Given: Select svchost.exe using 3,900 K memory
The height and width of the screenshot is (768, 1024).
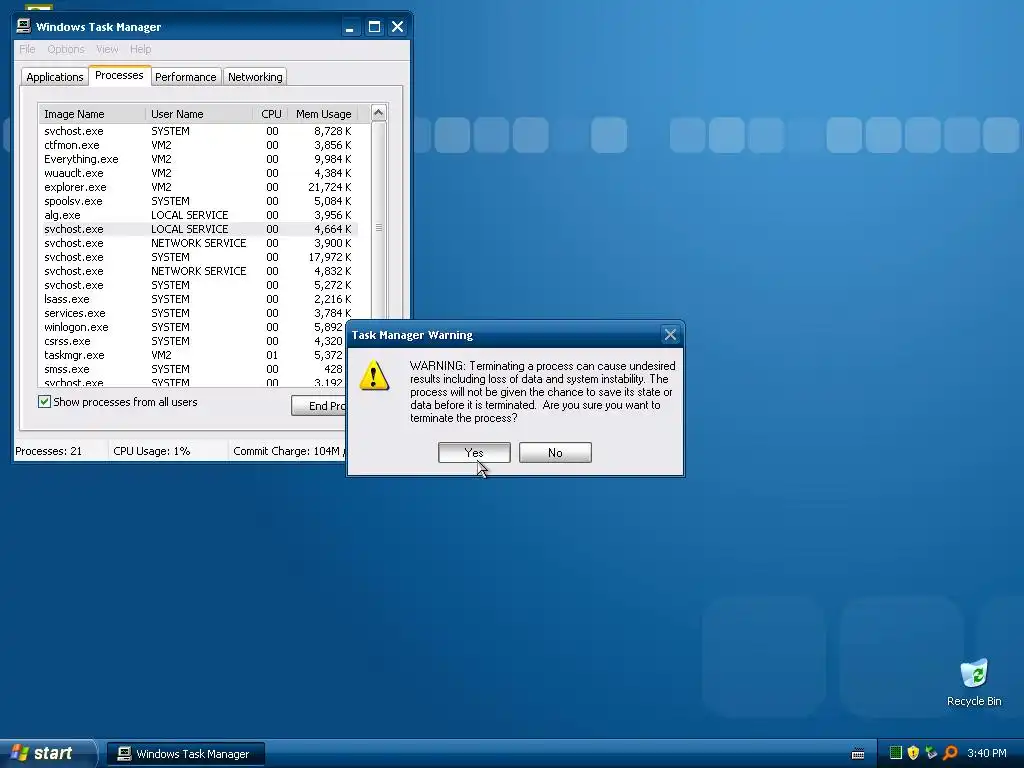Looking at the screenshot, I should pyautogui.click(x=198, y=243).
